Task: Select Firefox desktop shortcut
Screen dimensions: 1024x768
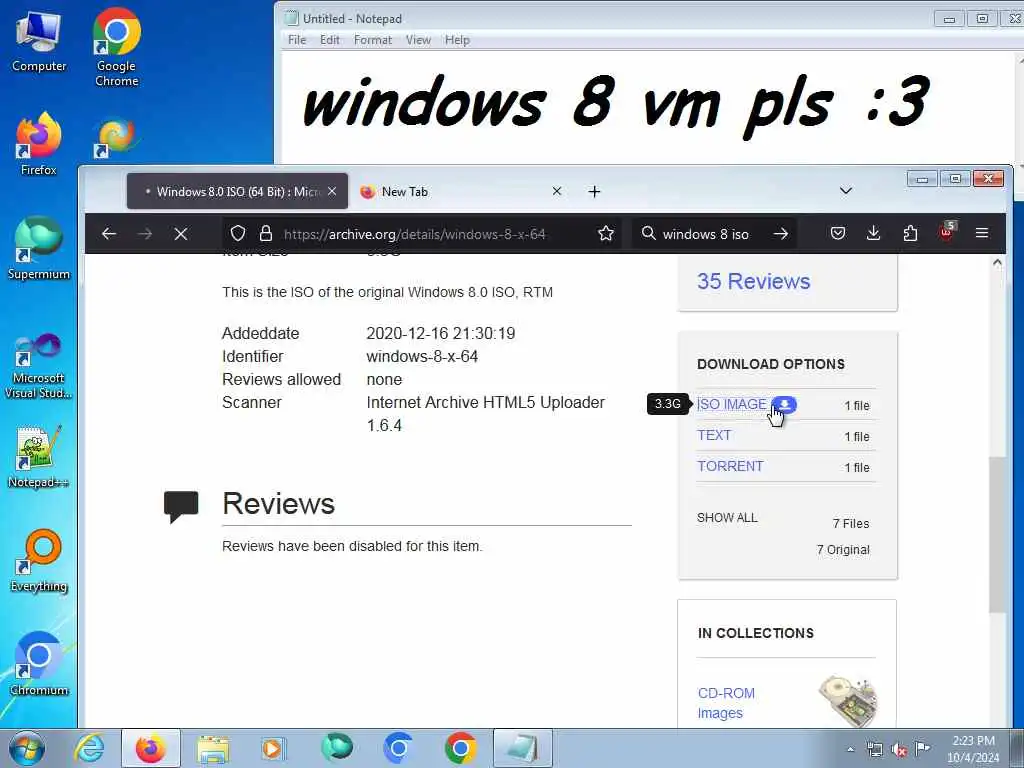Action: point(39,144)
